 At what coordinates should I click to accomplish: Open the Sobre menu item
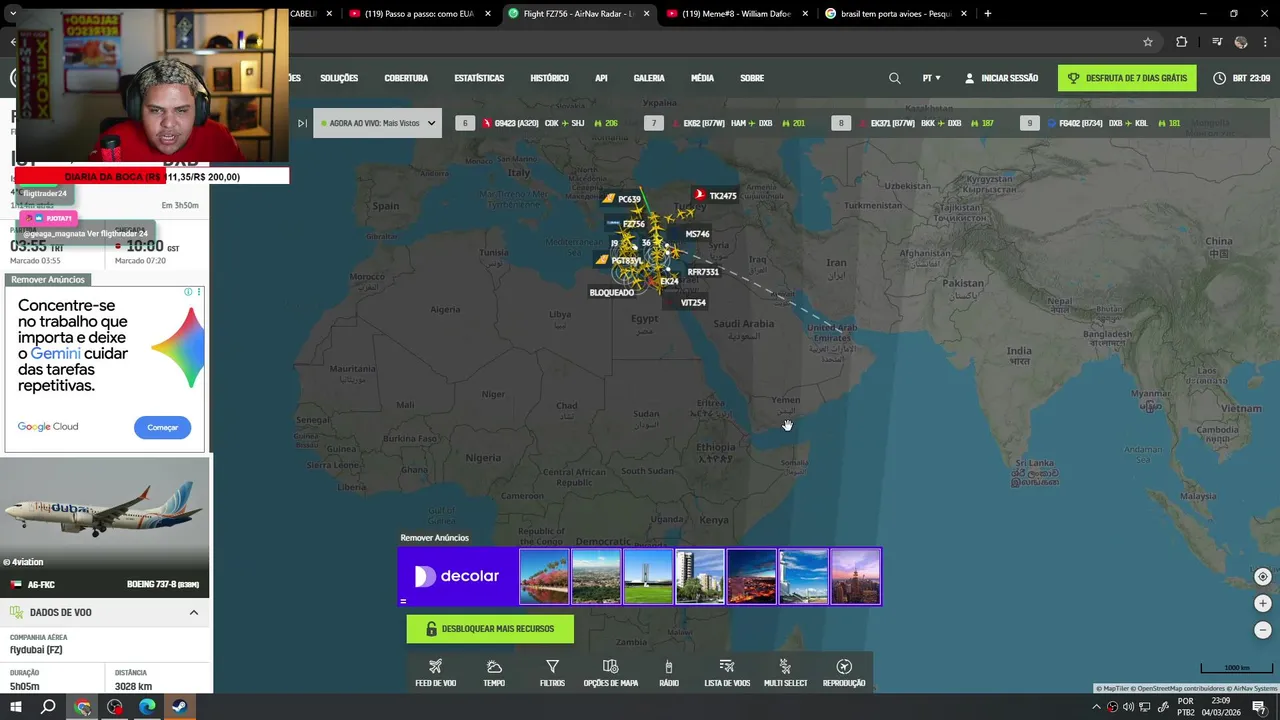pyautogui.click(x=752, y=78)
